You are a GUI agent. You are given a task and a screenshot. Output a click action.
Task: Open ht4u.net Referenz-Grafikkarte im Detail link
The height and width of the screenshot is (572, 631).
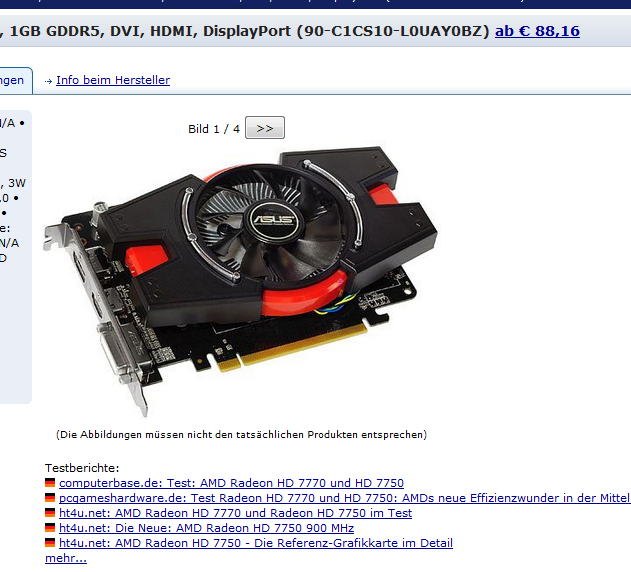pos(256,543)
